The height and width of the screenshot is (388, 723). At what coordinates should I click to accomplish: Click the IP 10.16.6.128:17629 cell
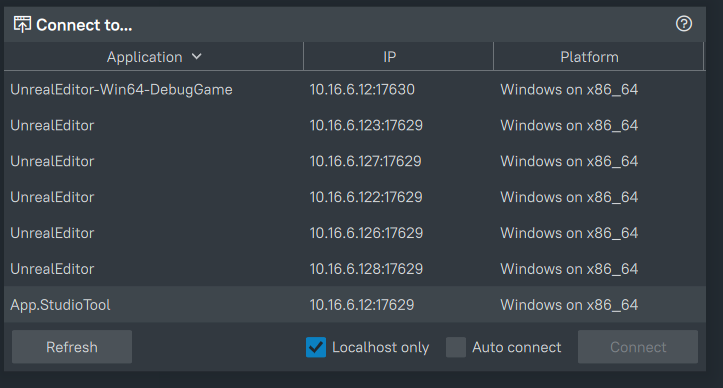point(366,269)
